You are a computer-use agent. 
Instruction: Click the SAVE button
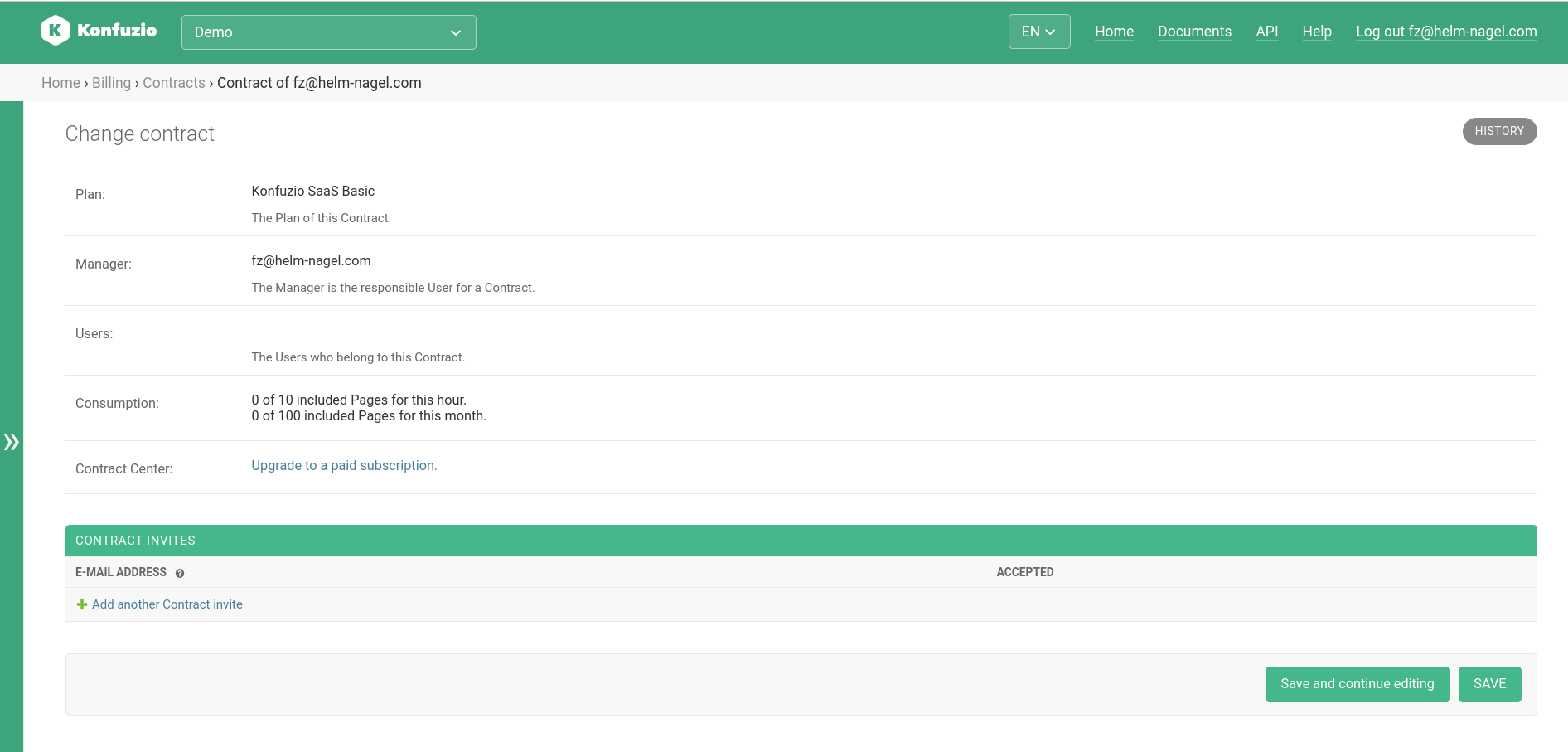point(1489,684)
